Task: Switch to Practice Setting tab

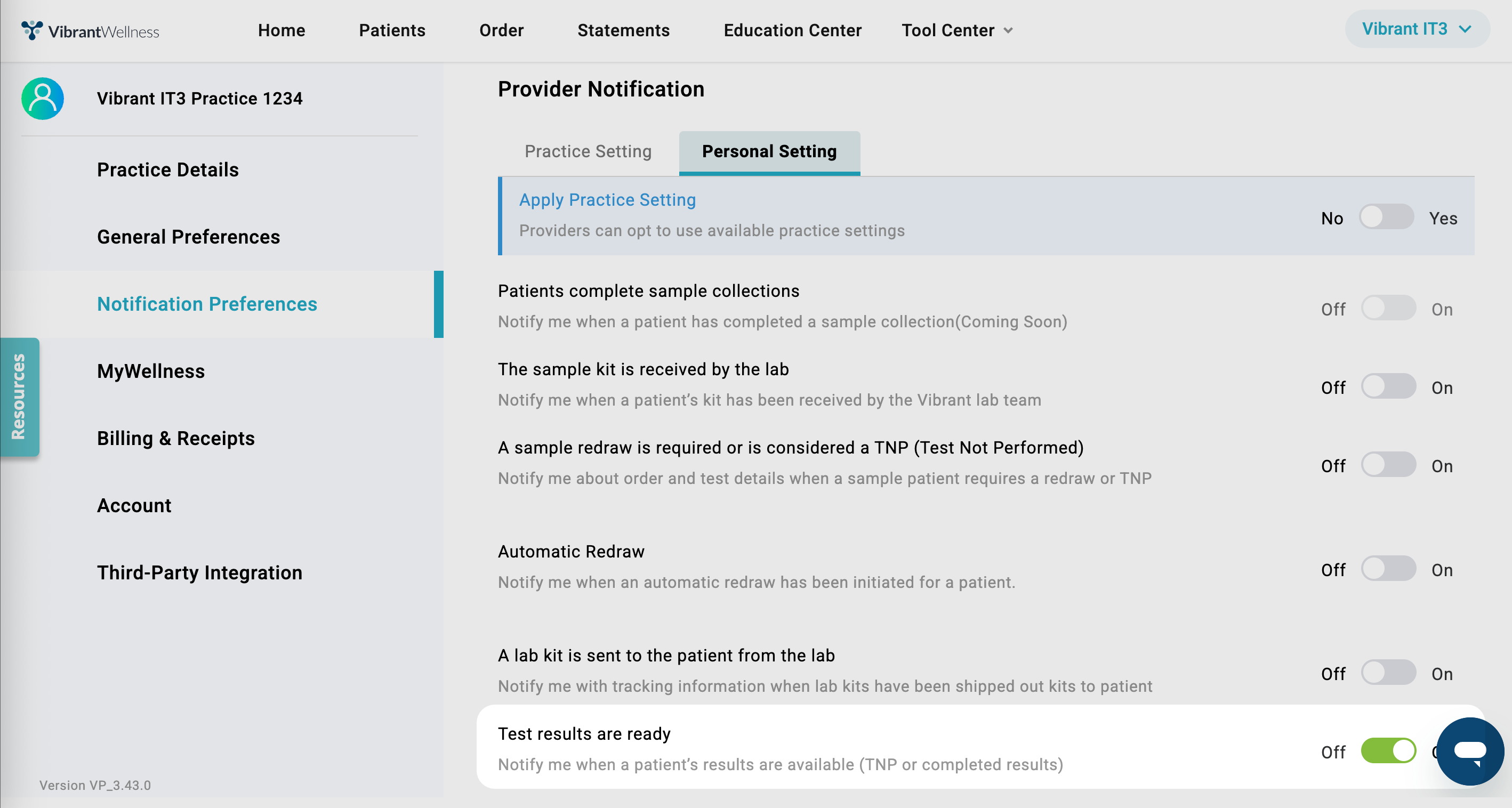Action: (588, 151)
